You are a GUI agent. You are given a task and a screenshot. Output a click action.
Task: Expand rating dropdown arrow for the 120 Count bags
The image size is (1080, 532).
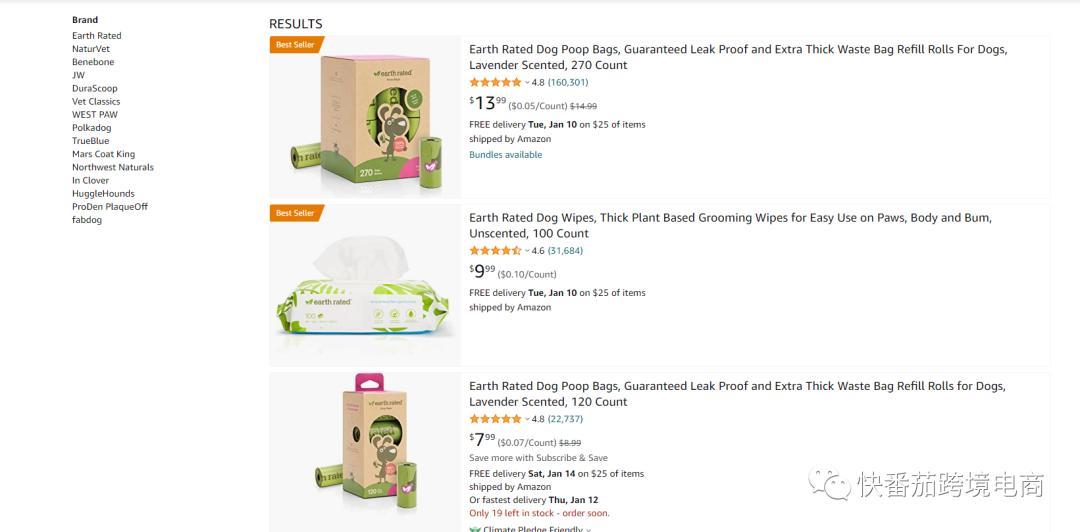[x=527, y=420]
